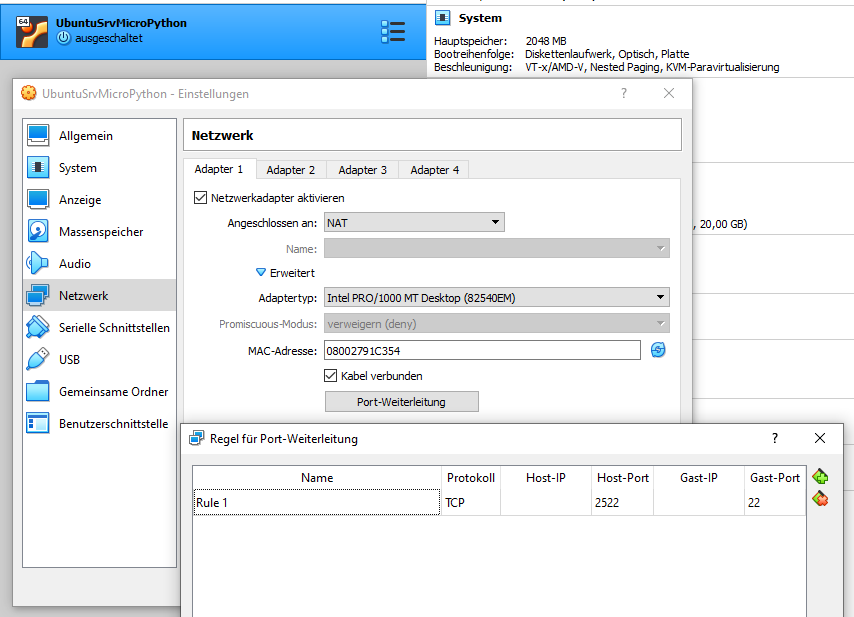Toggle Netzwerkadapter aktivieren checkbox

click(200, 198)
